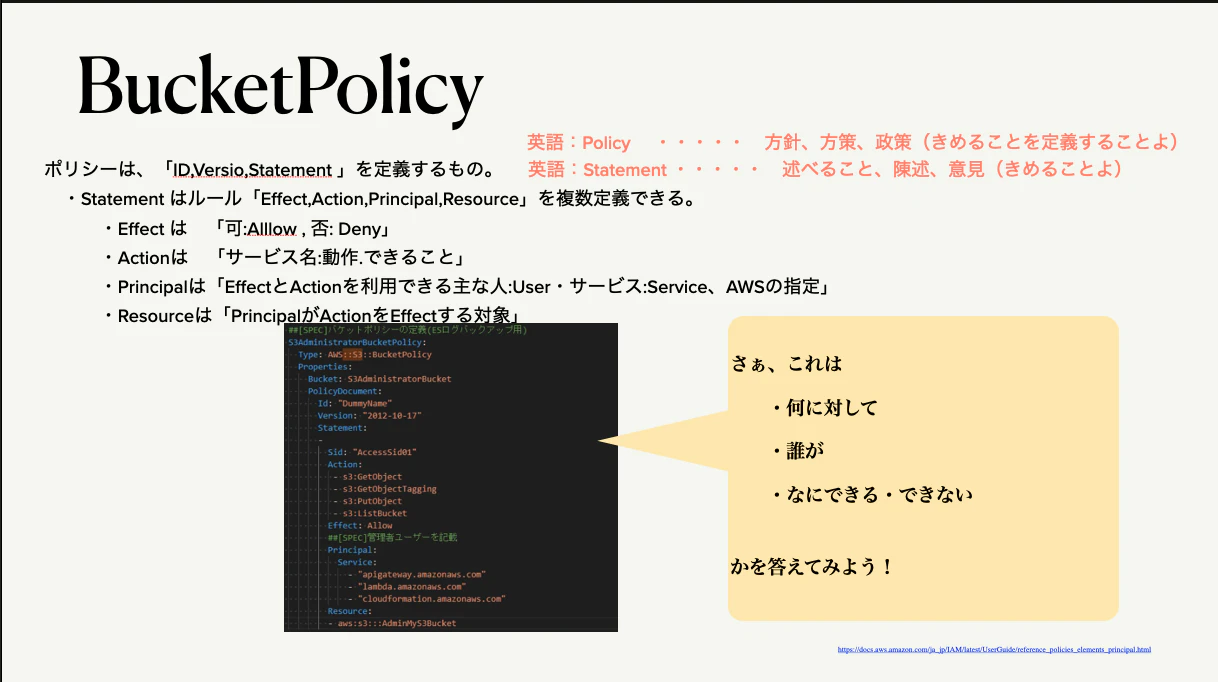Click the 's3:GetObjectTagging' code line
1218x682 pixels.
(385, 489)
